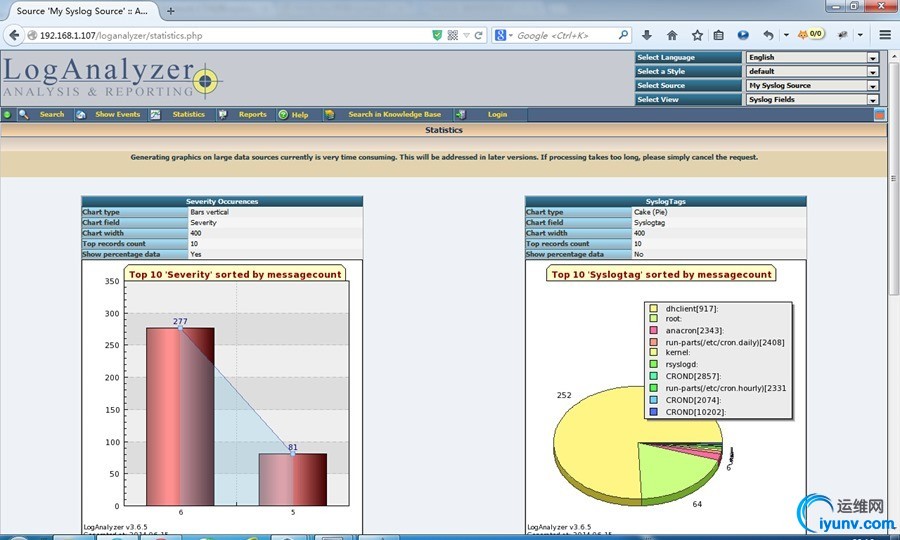Click the SyslogTags chart header
The height and width of the screenshot is (540, 900).
point(666,201)
